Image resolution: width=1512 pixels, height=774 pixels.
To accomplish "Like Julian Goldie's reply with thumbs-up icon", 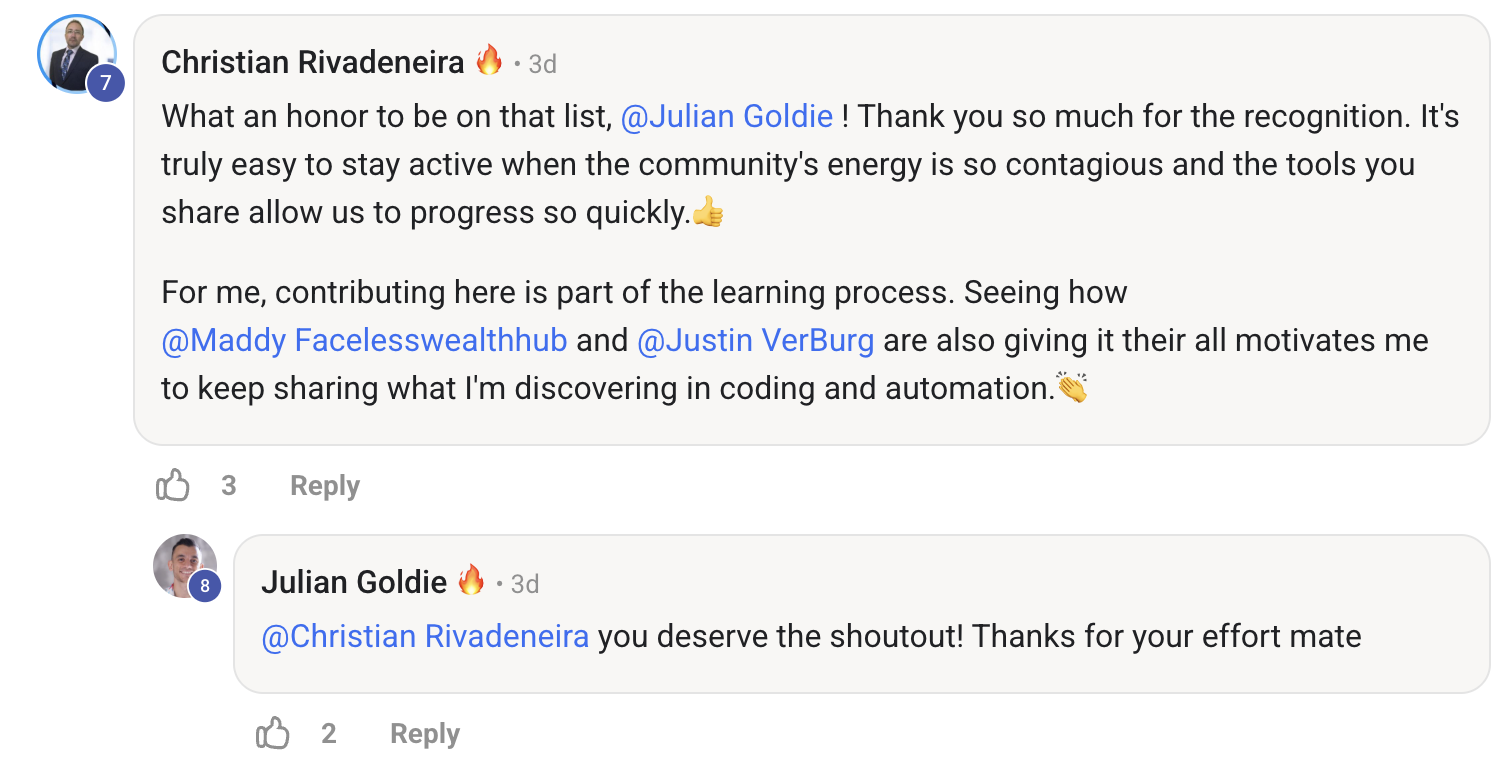I will 273,734.
